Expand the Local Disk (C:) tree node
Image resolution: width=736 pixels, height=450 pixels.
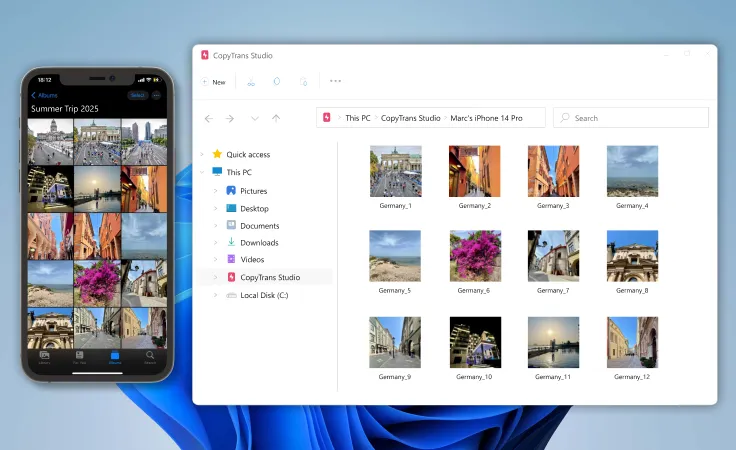tap(215, 295)
